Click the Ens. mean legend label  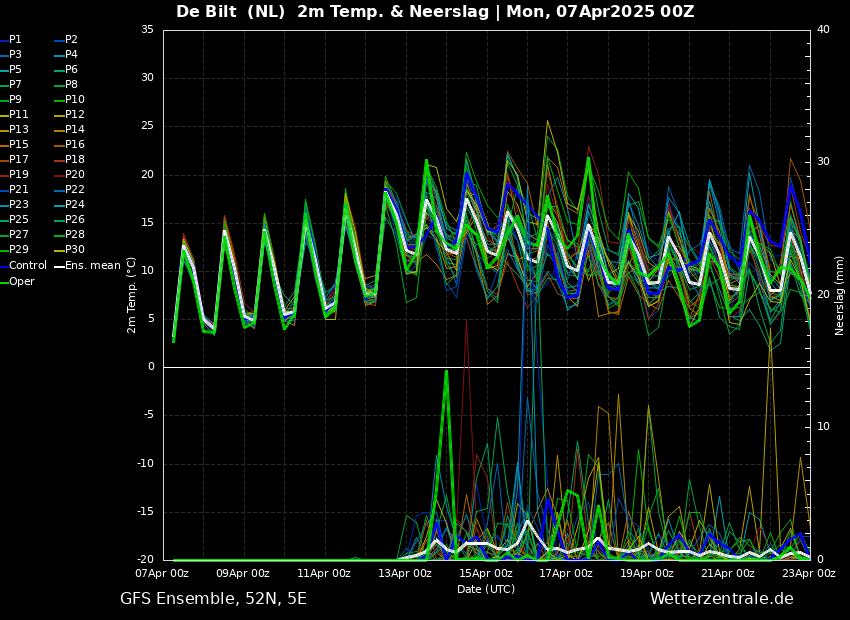pyautogui.click(x=87, y=266)
